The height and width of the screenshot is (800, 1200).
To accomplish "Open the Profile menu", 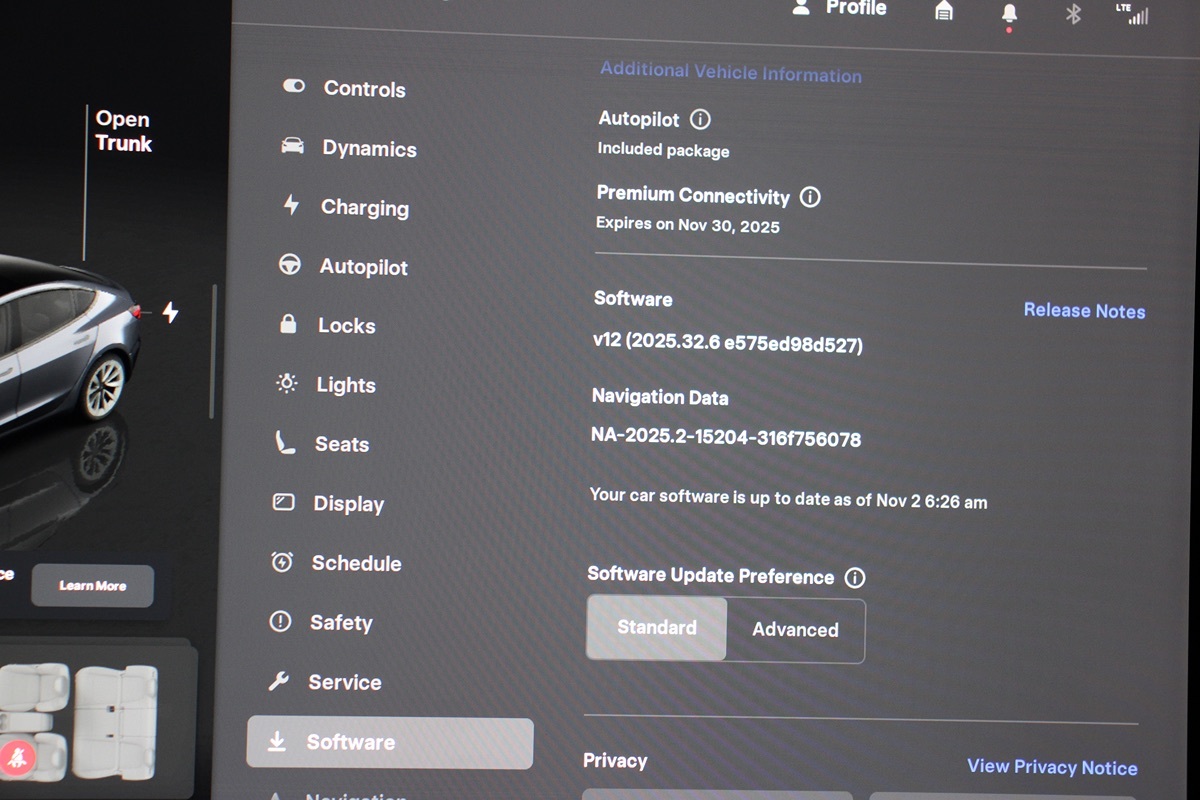I will click(840, 8).
